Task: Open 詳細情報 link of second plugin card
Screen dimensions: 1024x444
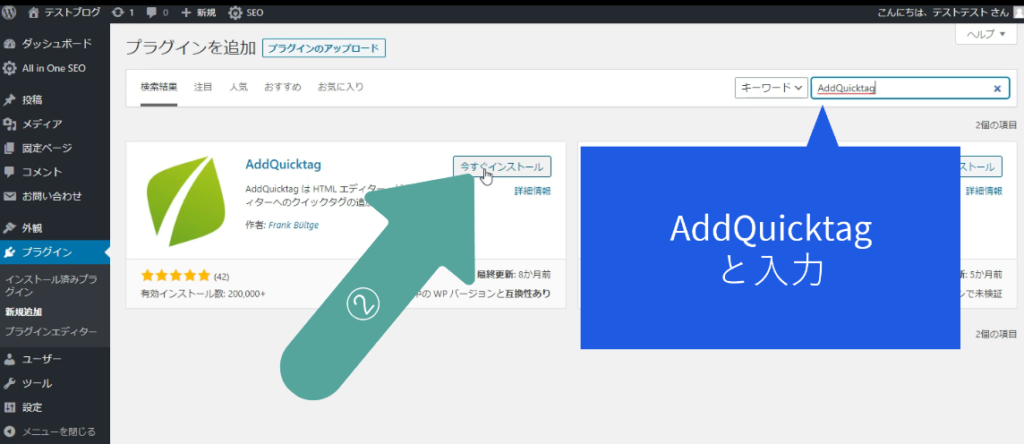Action: tap(984, 191)
